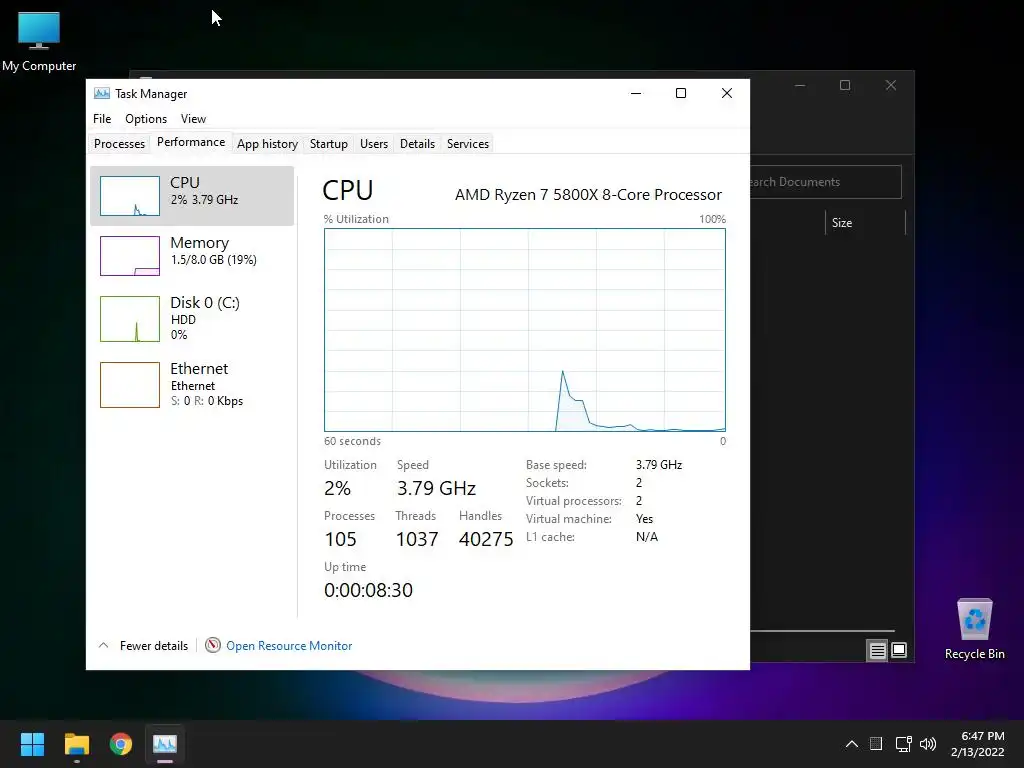Image resolution: width=1024 pixels, height=768 pixels.
Task: Open the My Computer desktop icon
Action: pyautogui.click(x=39, y=41)
